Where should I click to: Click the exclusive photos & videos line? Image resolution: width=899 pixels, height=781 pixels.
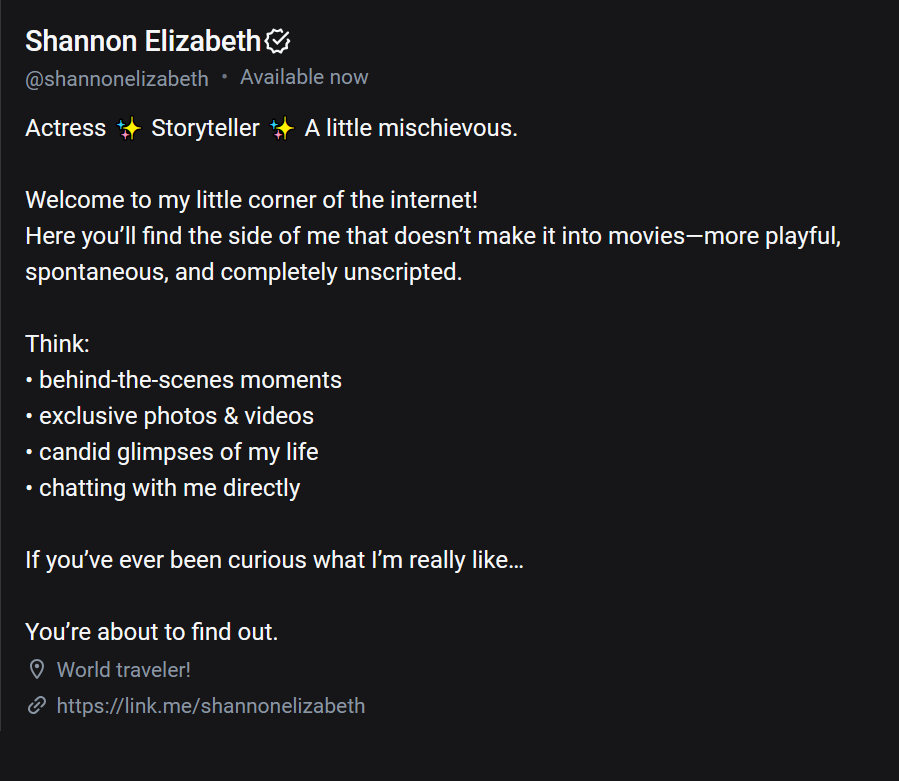(175, 415)
